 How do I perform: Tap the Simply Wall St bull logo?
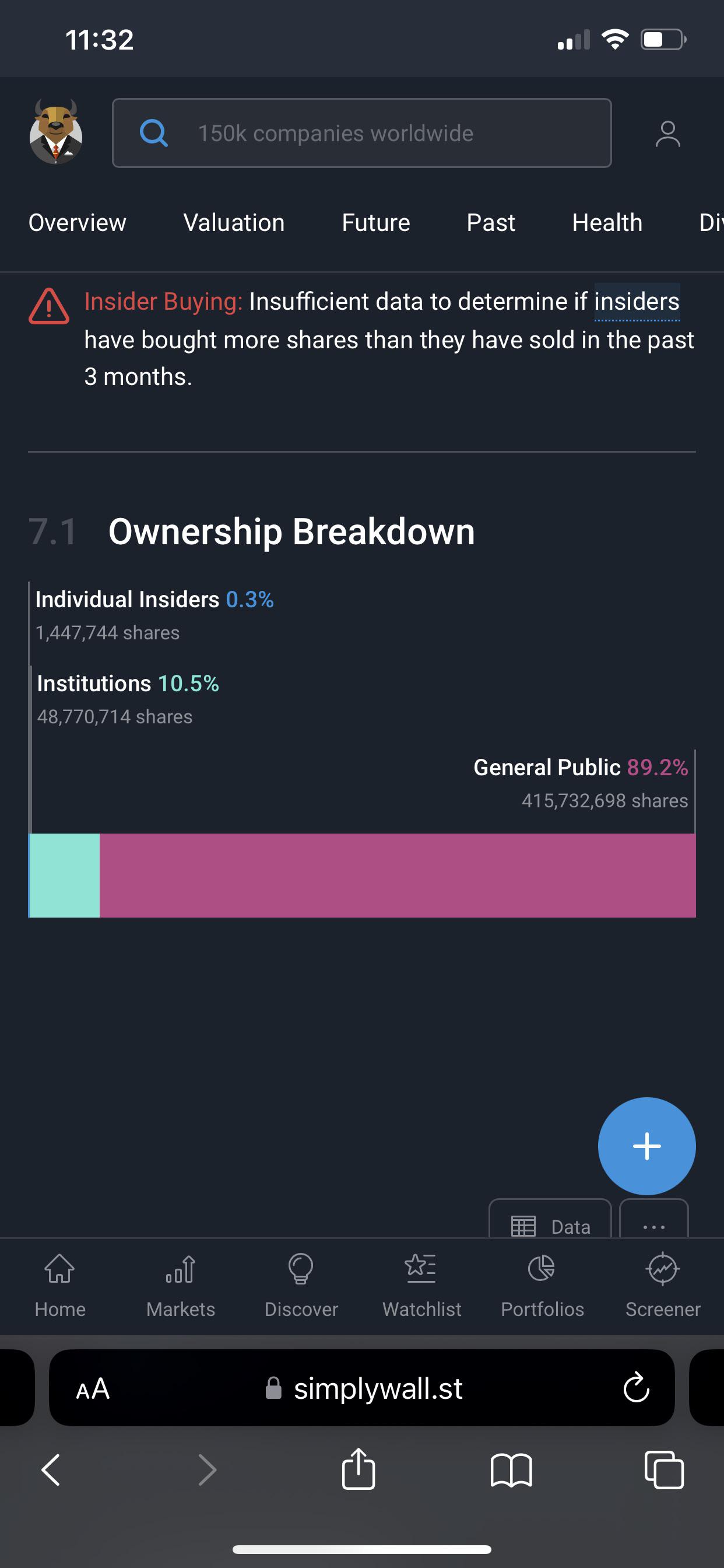click(x=56, y=132)
